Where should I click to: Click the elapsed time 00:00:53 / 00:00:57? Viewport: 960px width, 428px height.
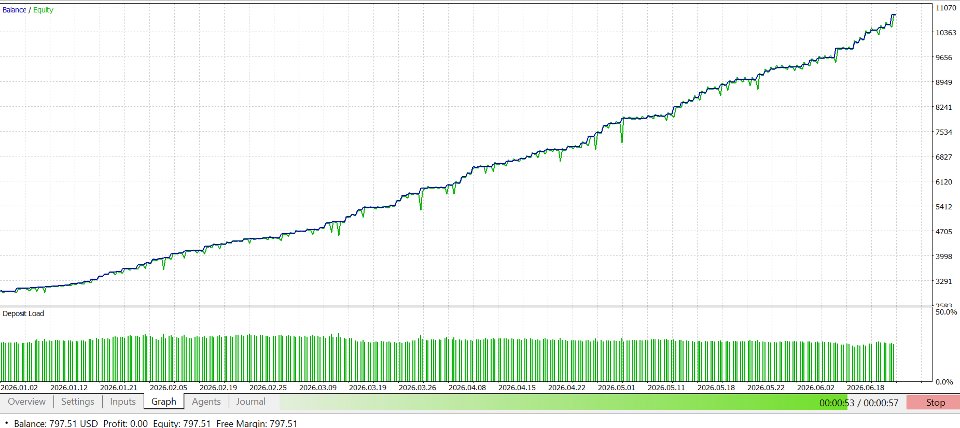pyautogui.click(x=860, y=403)
